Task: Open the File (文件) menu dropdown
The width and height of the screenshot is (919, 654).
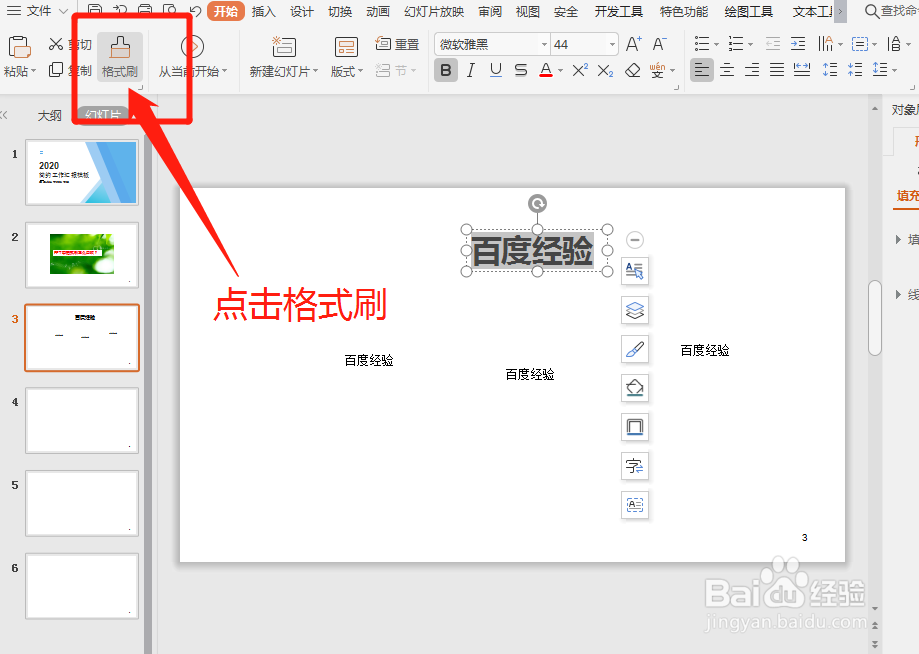Action: coord(38,11)
